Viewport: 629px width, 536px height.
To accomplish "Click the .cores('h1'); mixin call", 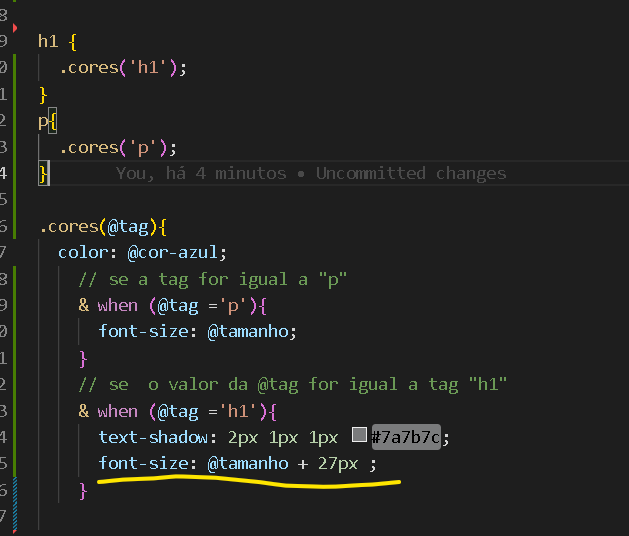I will (123, 67).
